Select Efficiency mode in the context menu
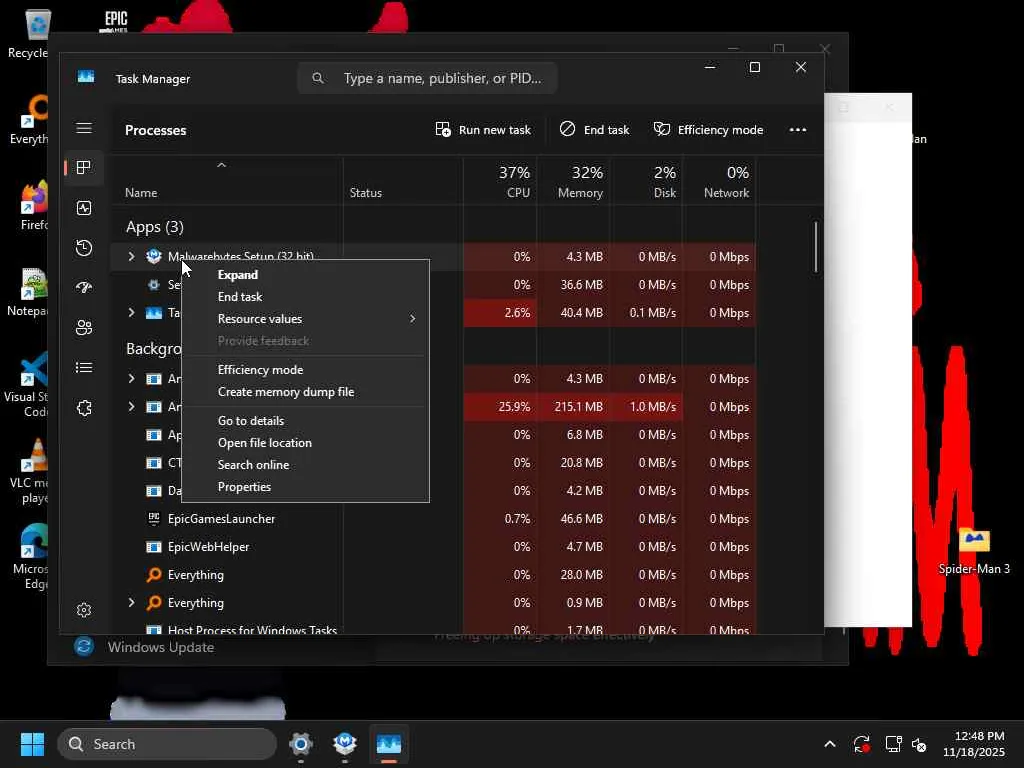This screenshot has height=768, width=1024. (305, 370)
